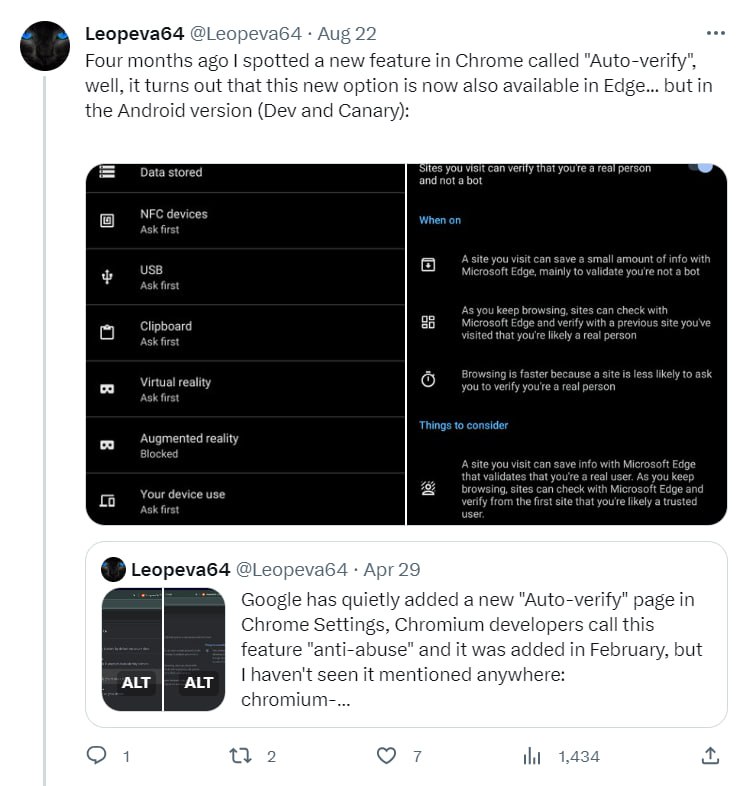Click the USB icon in settings screenshot
Viewport: 745px width, 786px height.
coord(108,277)
